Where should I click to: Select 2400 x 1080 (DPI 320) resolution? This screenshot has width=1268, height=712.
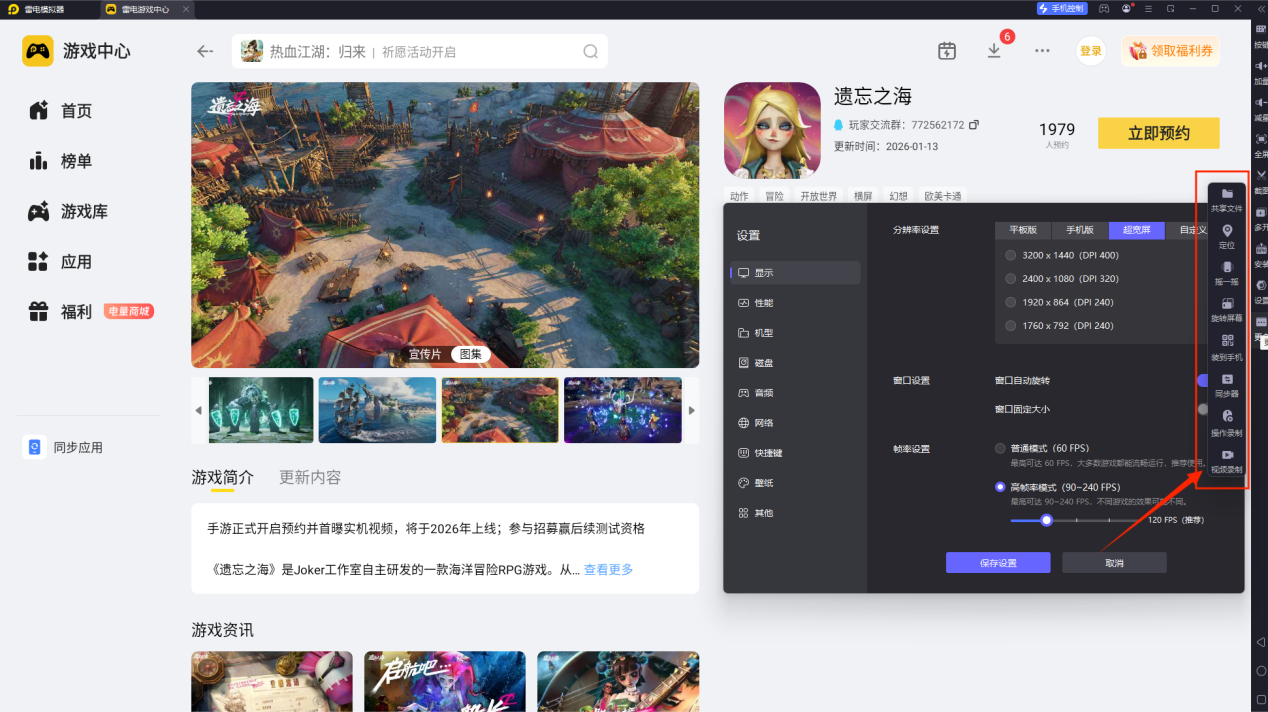(x=1011, y=279)
